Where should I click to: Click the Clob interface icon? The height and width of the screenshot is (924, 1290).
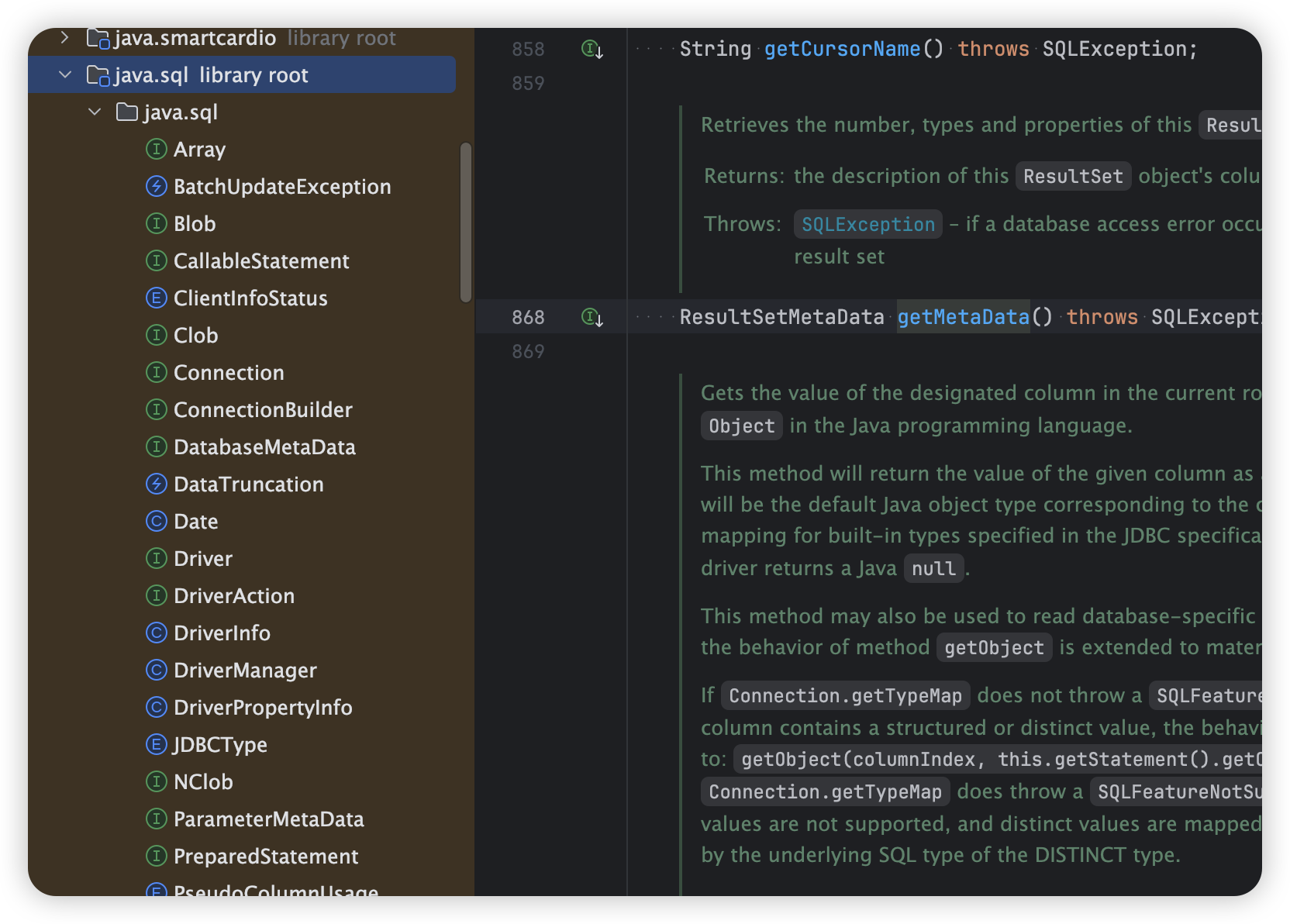point(157,335)
